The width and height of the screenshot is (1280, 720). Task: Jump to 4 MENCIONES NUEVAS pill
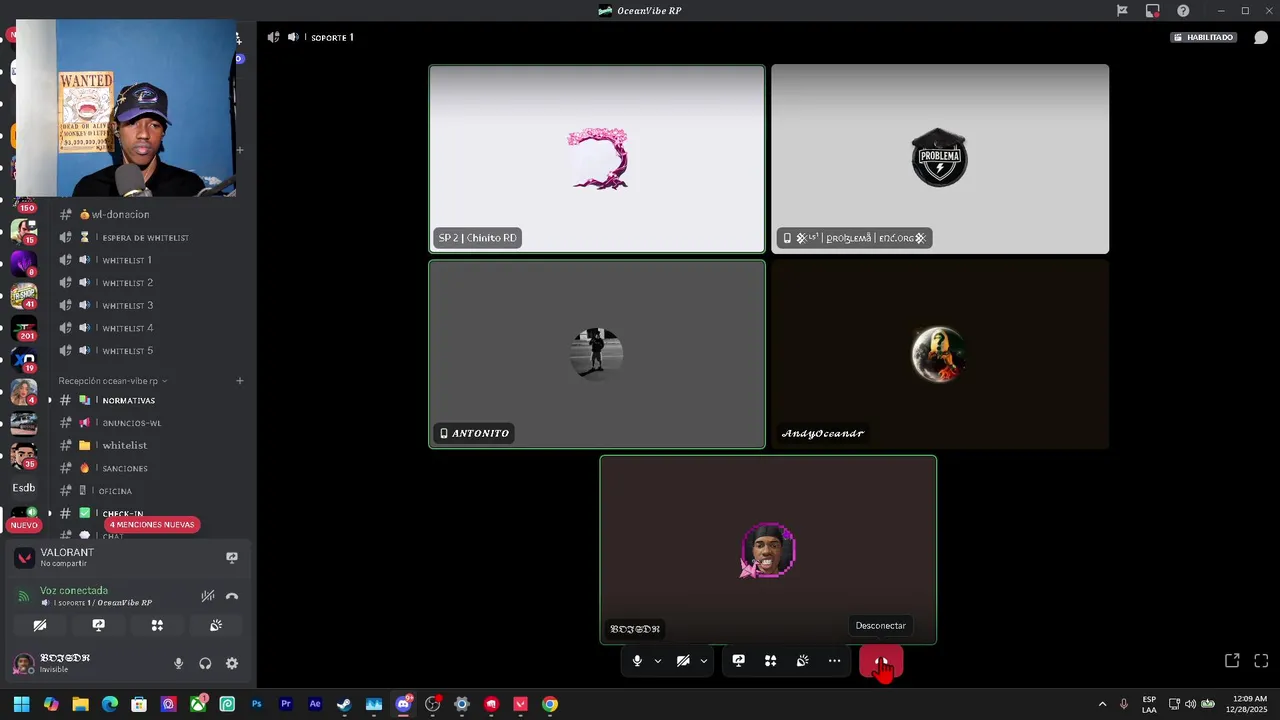coord(152,525)
